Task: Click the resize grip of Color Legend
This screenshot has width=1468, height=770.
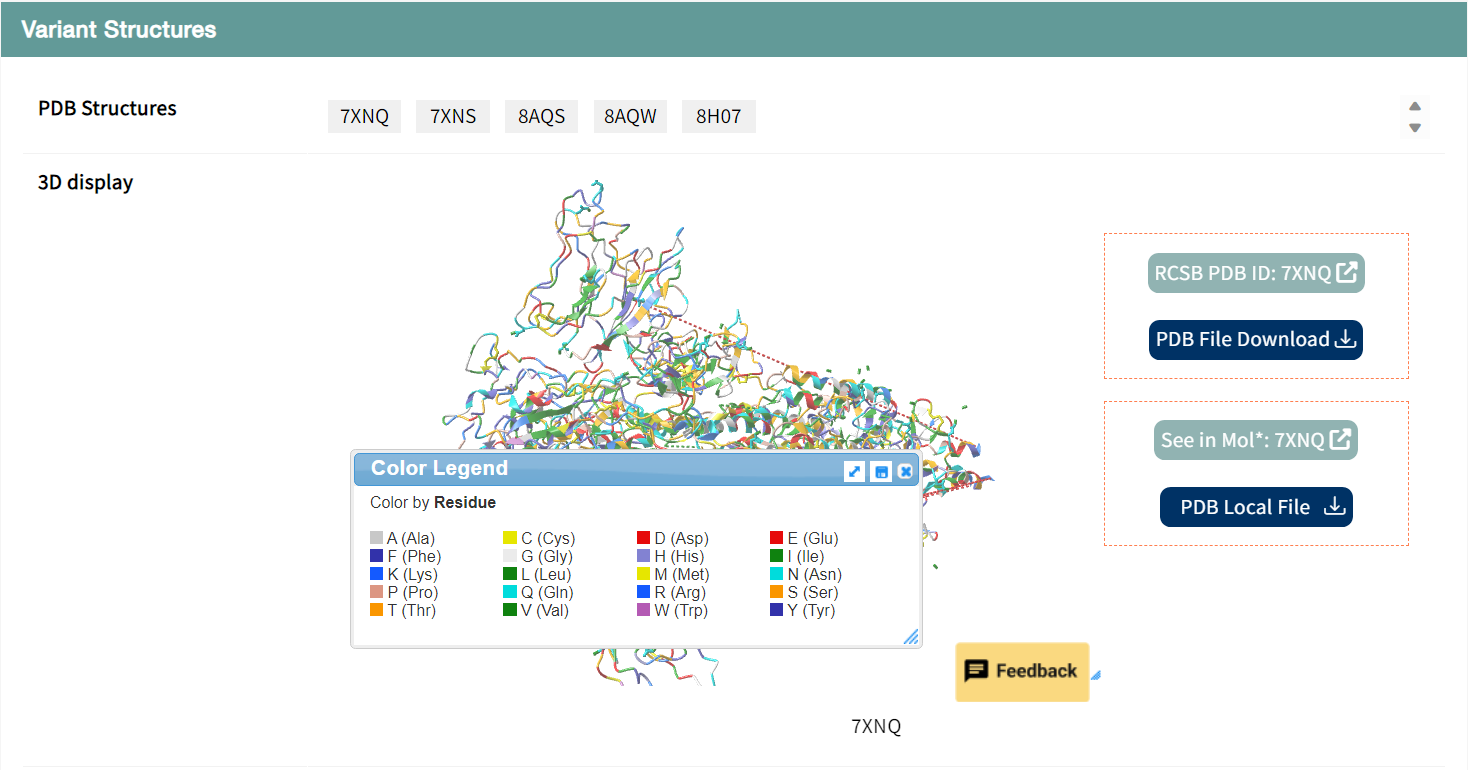Action: (x=911, y=637)
